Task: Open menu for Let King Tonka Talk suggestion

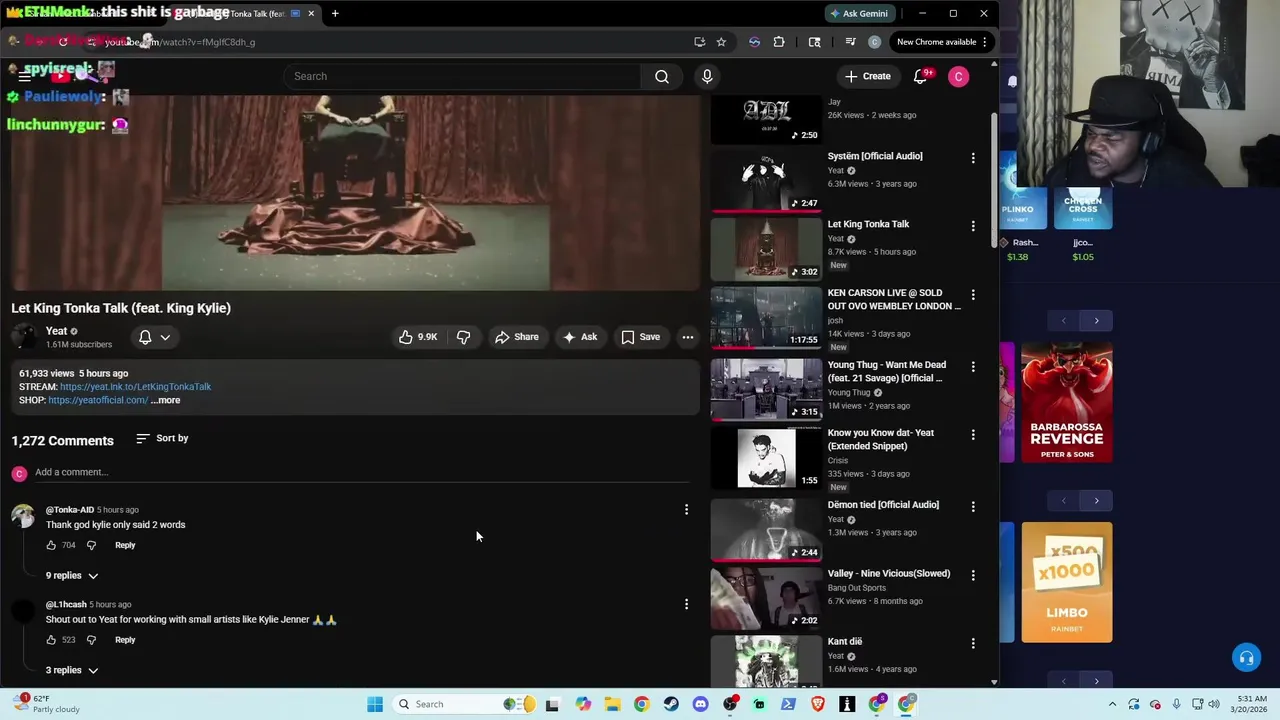Action: click(x=973, y=226)
